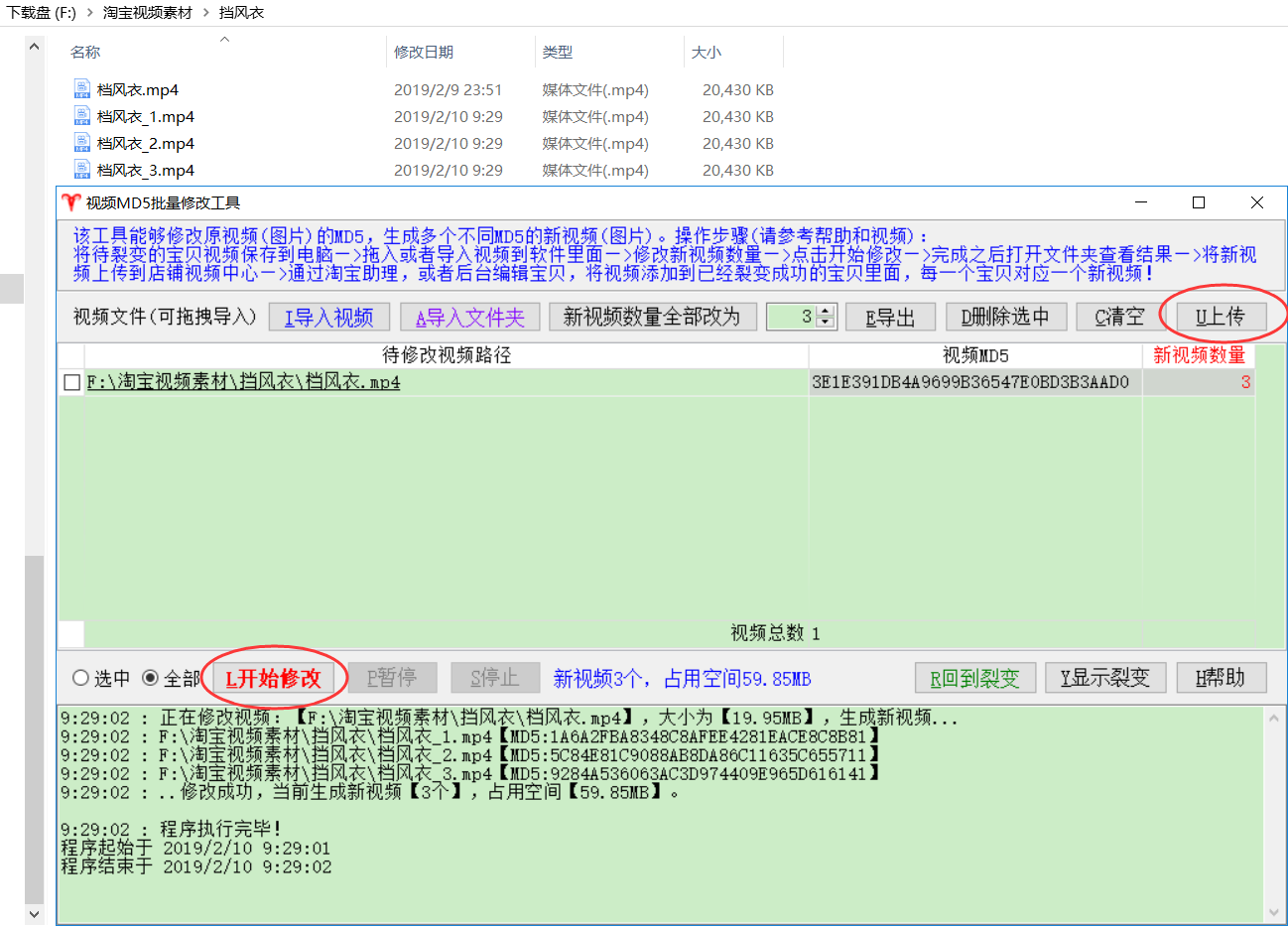Click the 开始修改 button

tap(274, 678)
